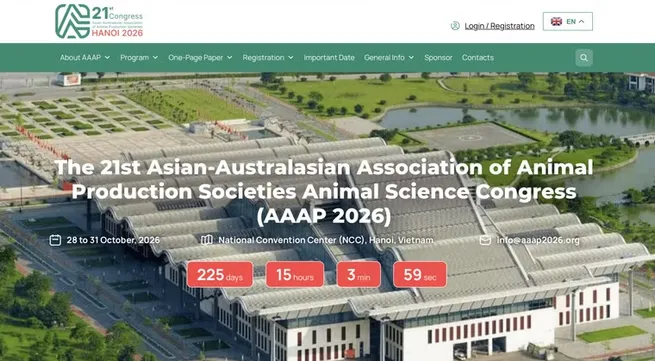Screen dimensions: 655x361
Task: Click the 59 sec countdown box
Action: [420, 275]
